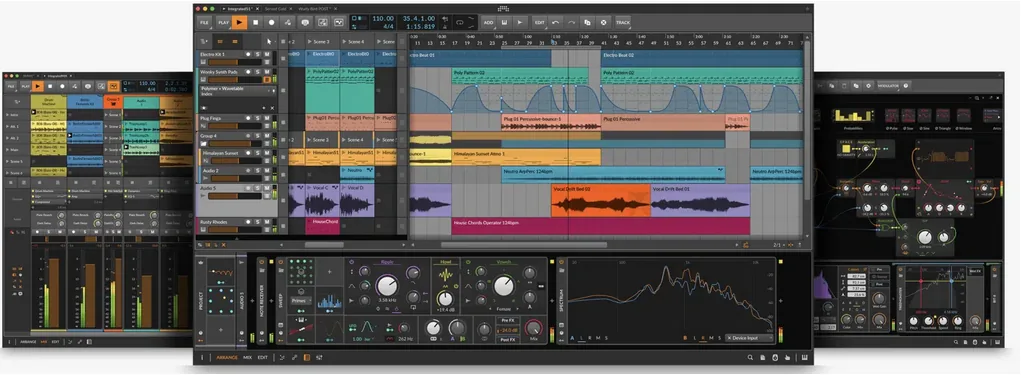Click the Ripple 3.58 kHz frequency knob

click(x=386, y=285)
